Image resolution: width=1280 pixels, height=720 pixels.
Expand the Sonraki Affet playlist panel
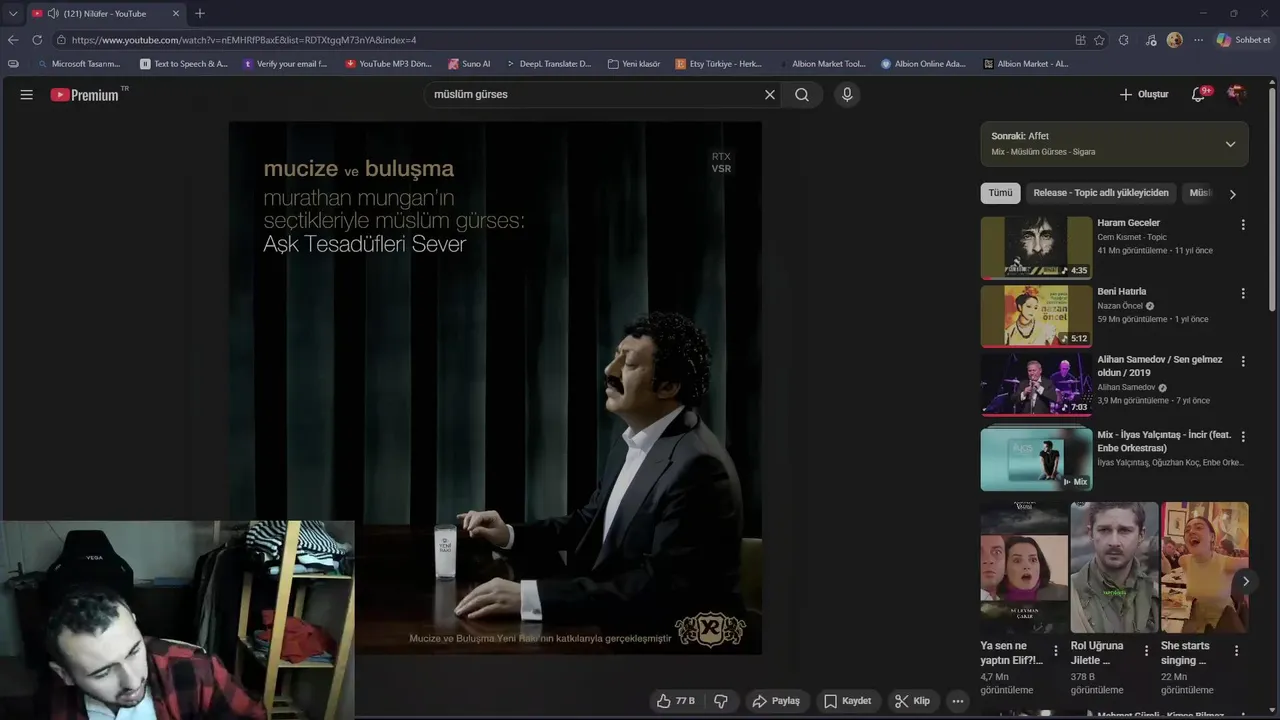tap(1230, 144)
